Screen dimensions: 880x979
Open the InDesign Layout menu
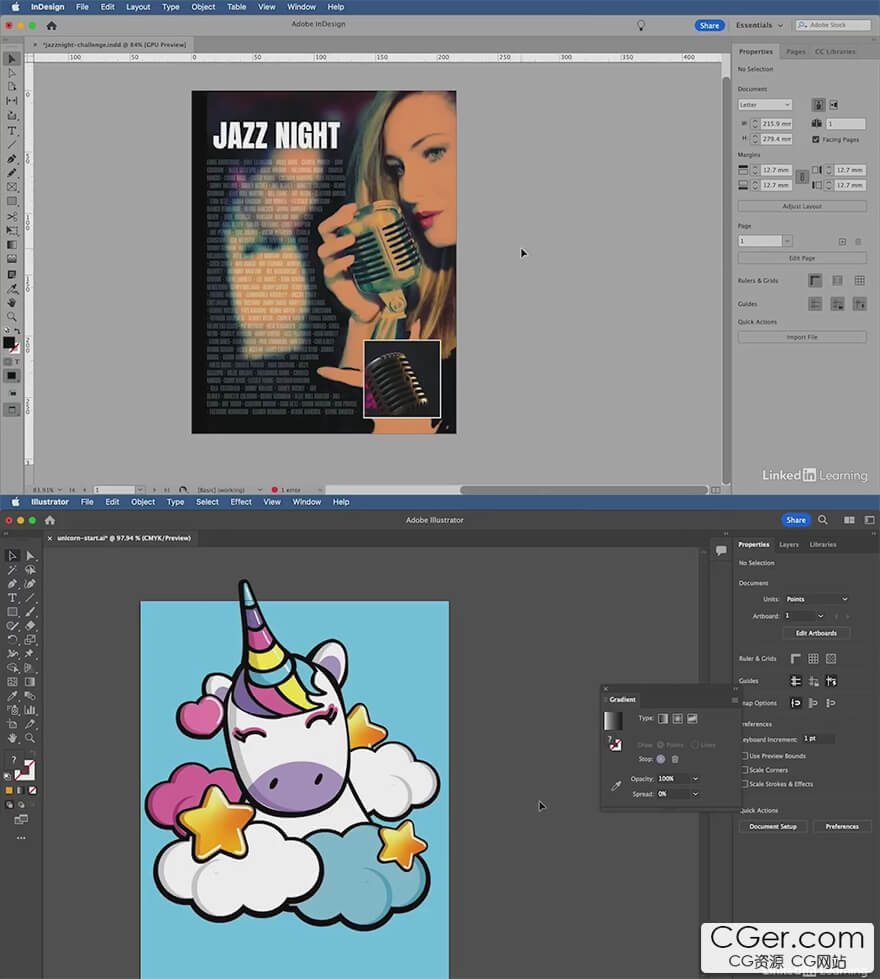[138, 7]
